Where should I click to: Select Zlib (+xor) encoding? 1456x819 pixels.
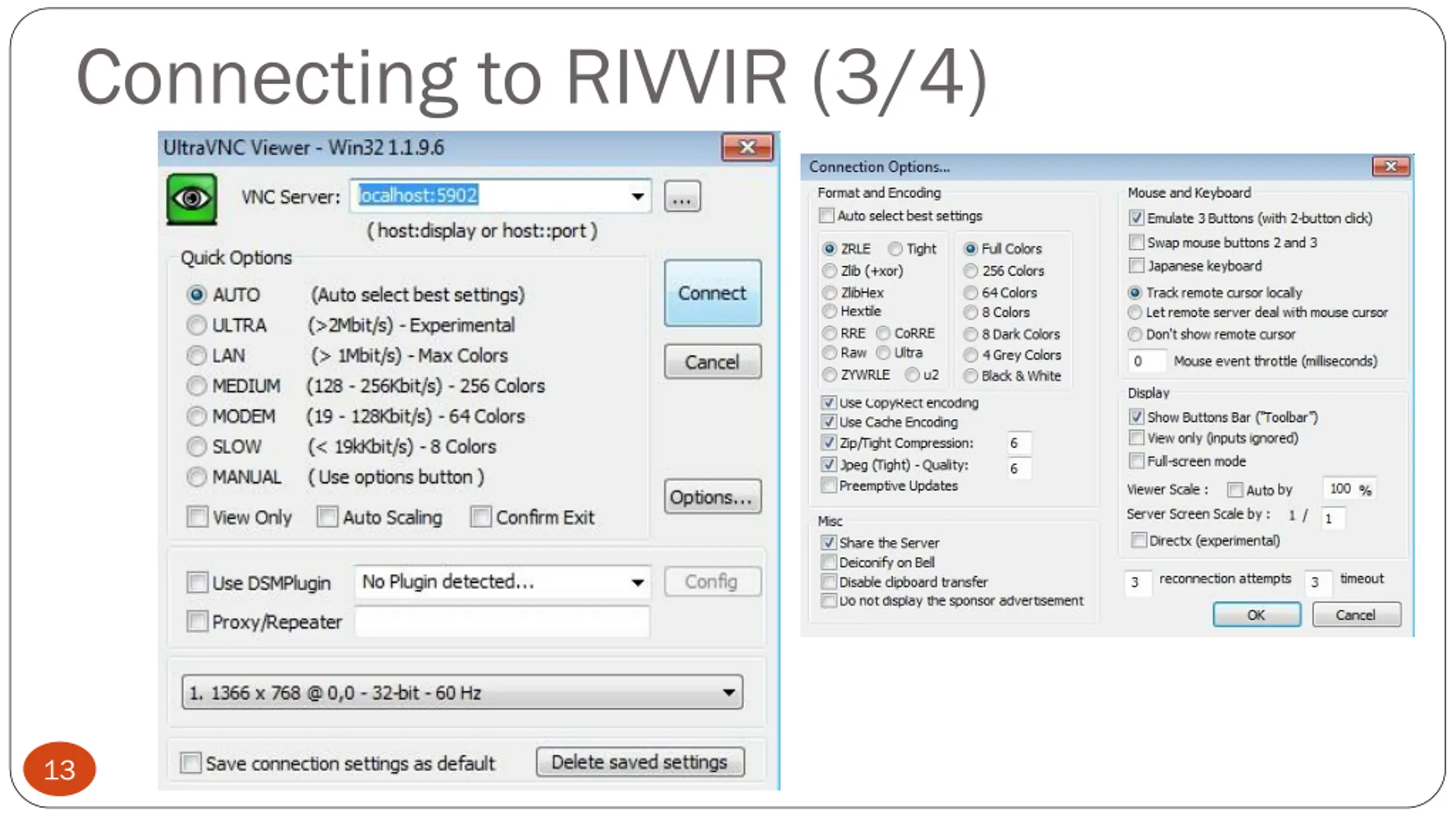tap(829, 271)
